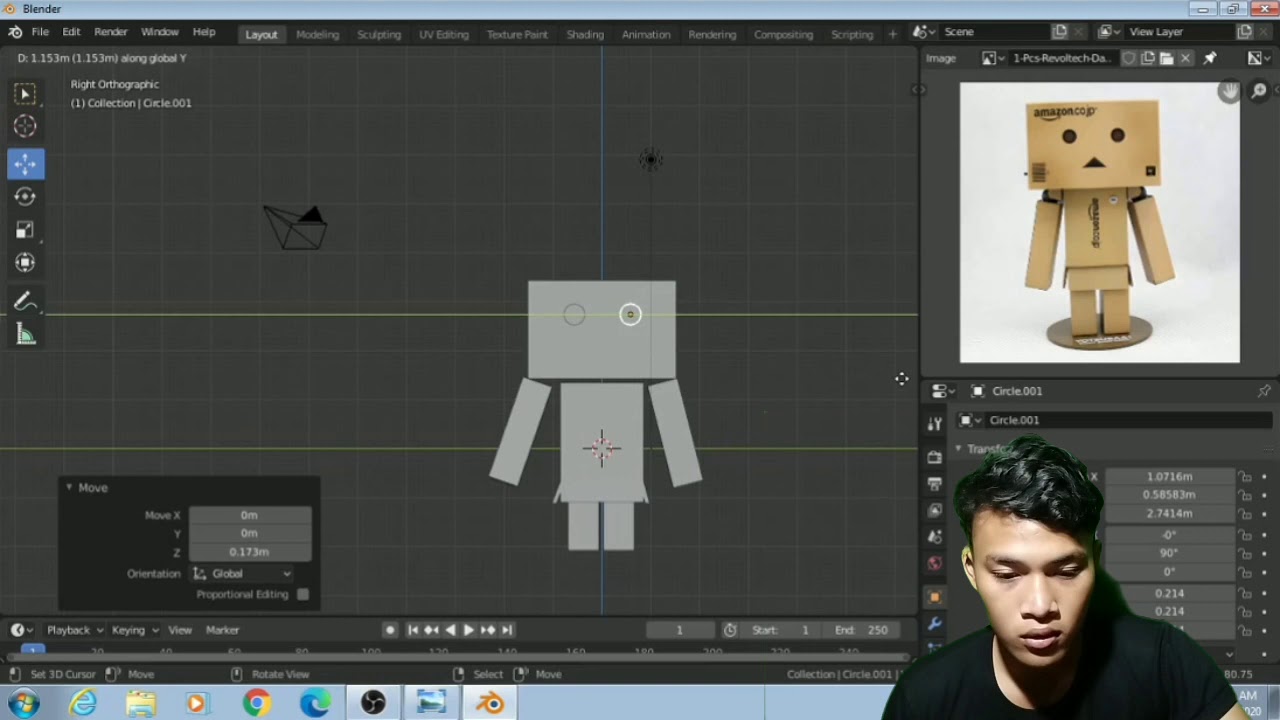Pick the Scale tool

click(x=25, y=230)
